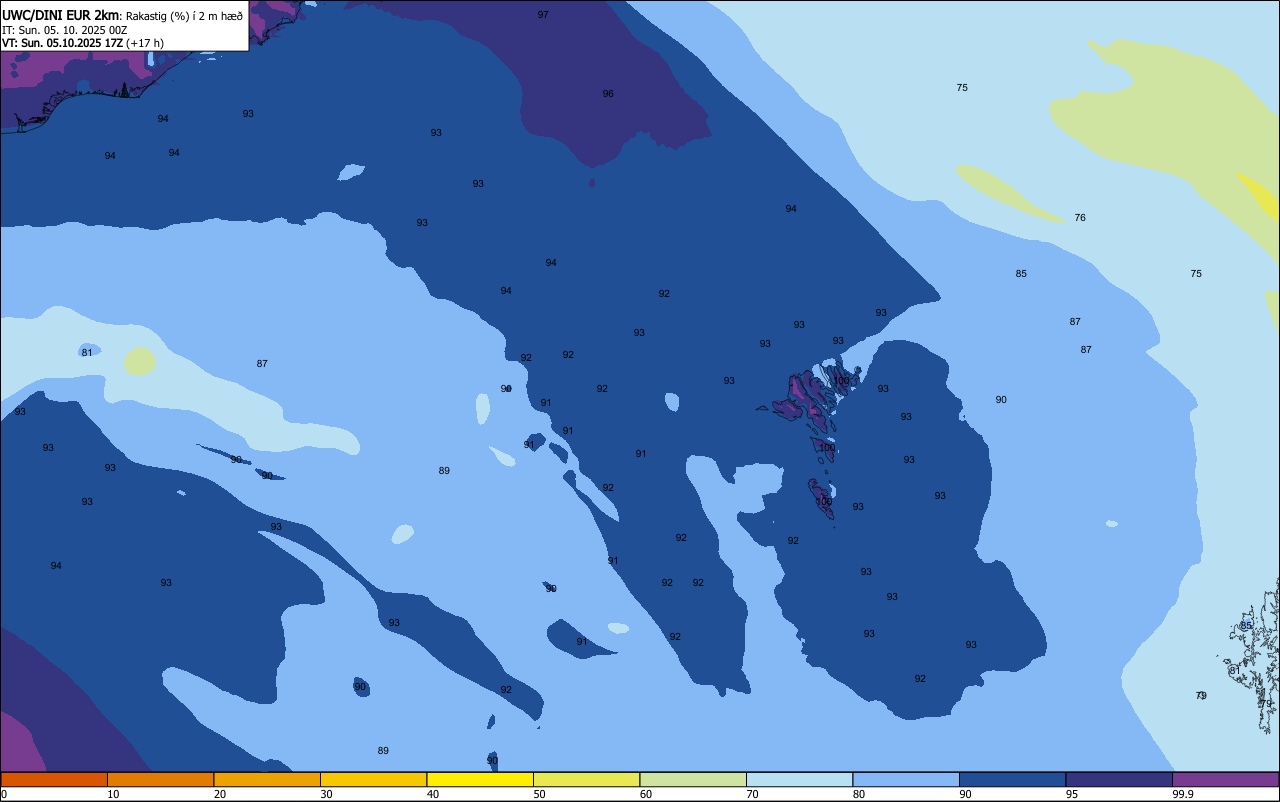Click the "70" tick label under the legend

pyautogui.click(x=752, y=794)
